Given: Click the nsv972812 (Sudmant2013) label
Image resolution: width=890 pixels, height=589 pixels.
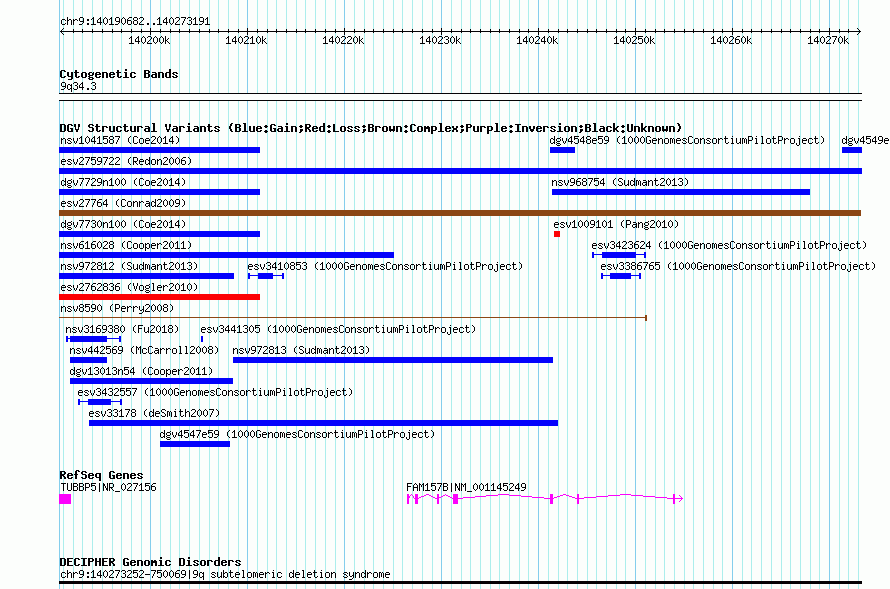Looking at the screenshot, I should [129, 266].
